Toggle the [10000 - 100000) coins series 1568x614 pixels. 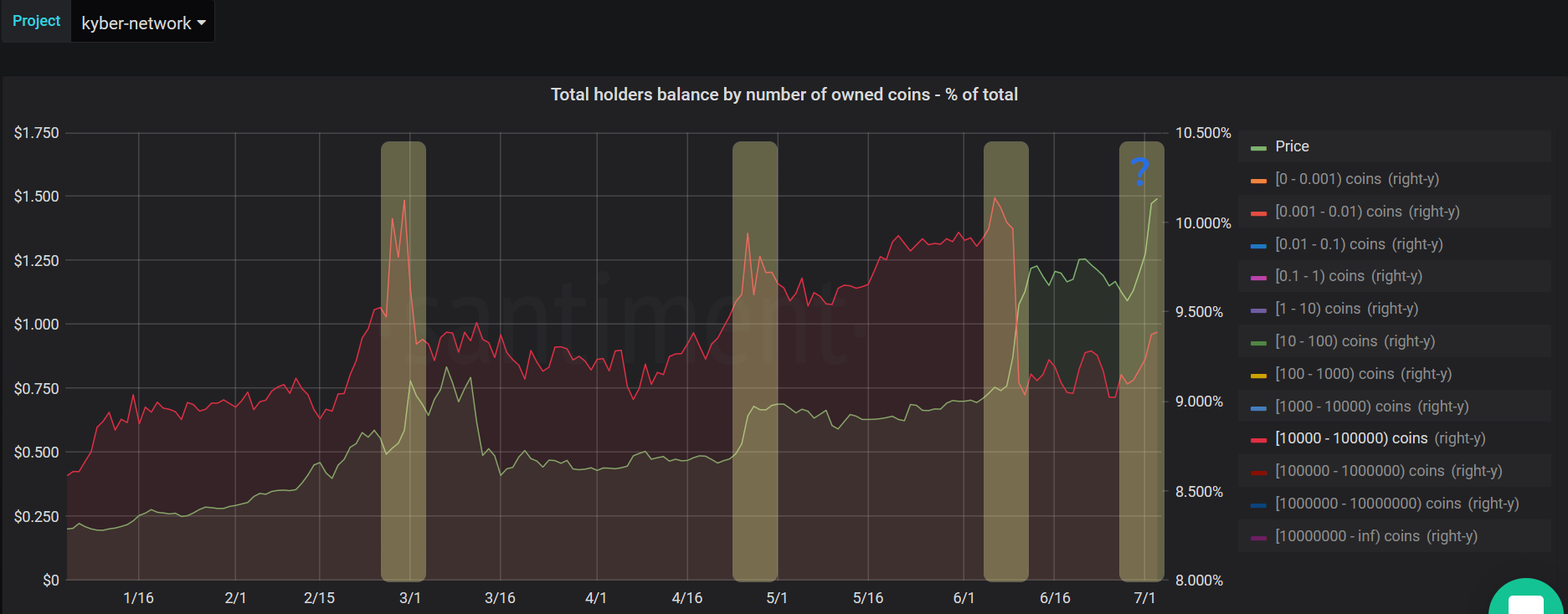pos(1380,438)
